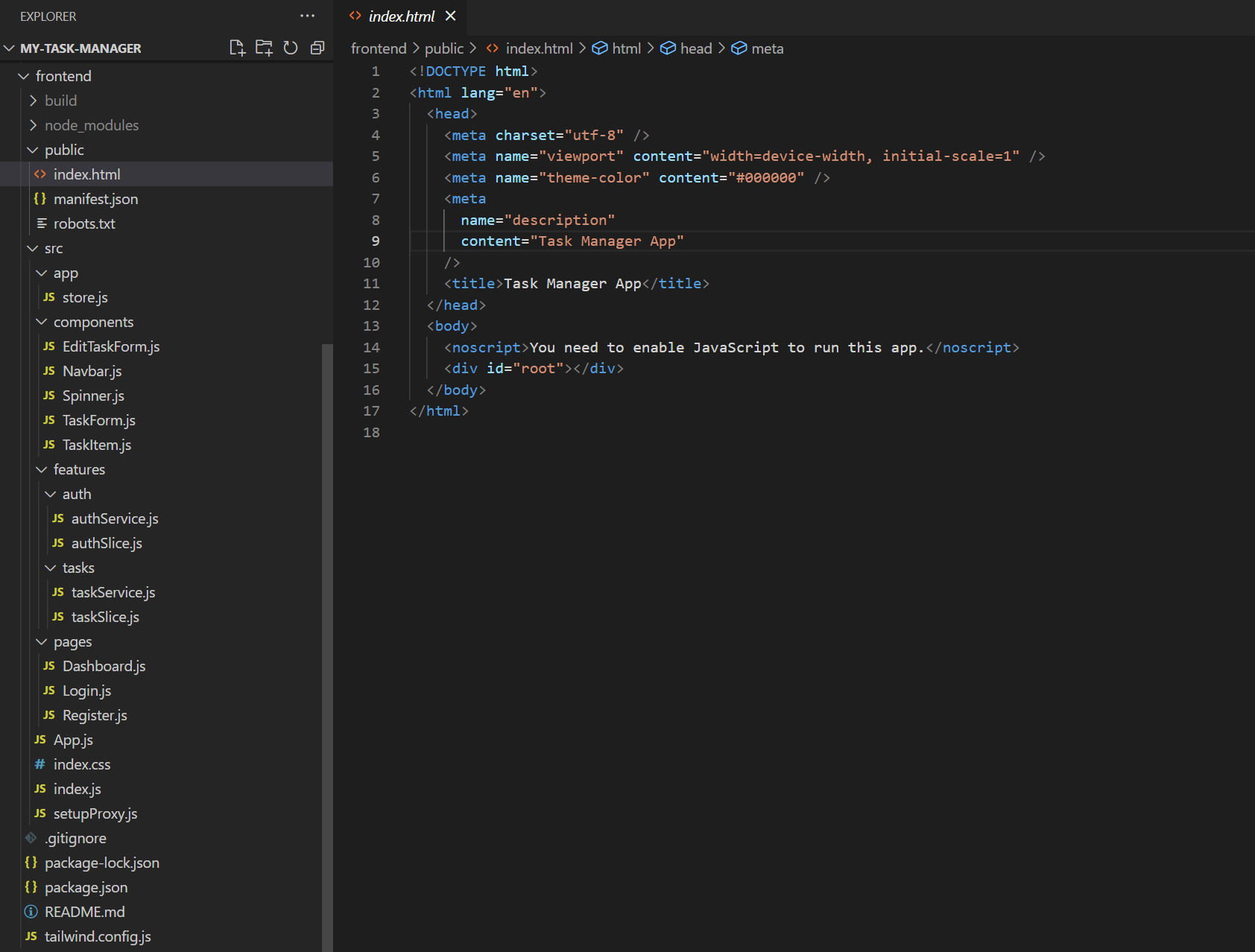Open taskSlice.js file

166,617
